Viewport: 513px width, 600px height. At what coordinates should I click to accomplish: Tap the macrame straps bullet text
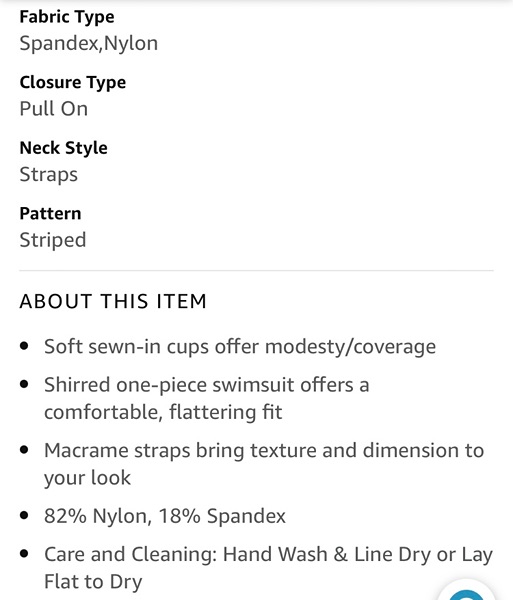[x=264, y=464]
